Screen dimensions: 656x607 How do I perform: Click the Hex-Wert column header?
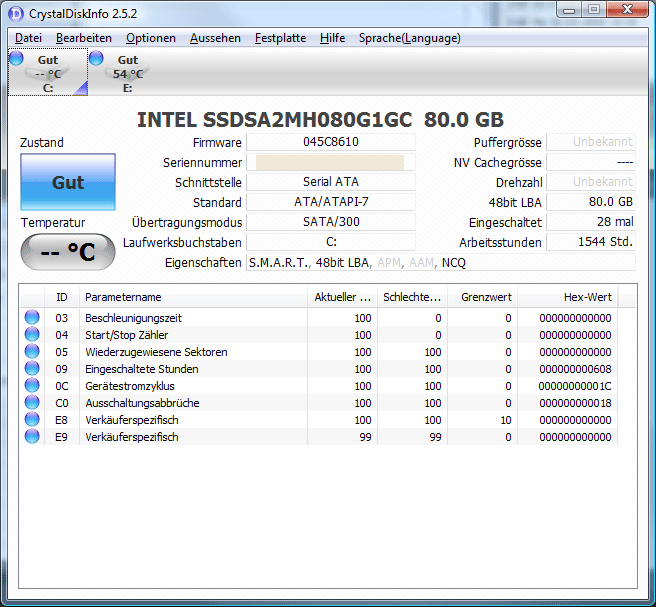pos(568,297)
